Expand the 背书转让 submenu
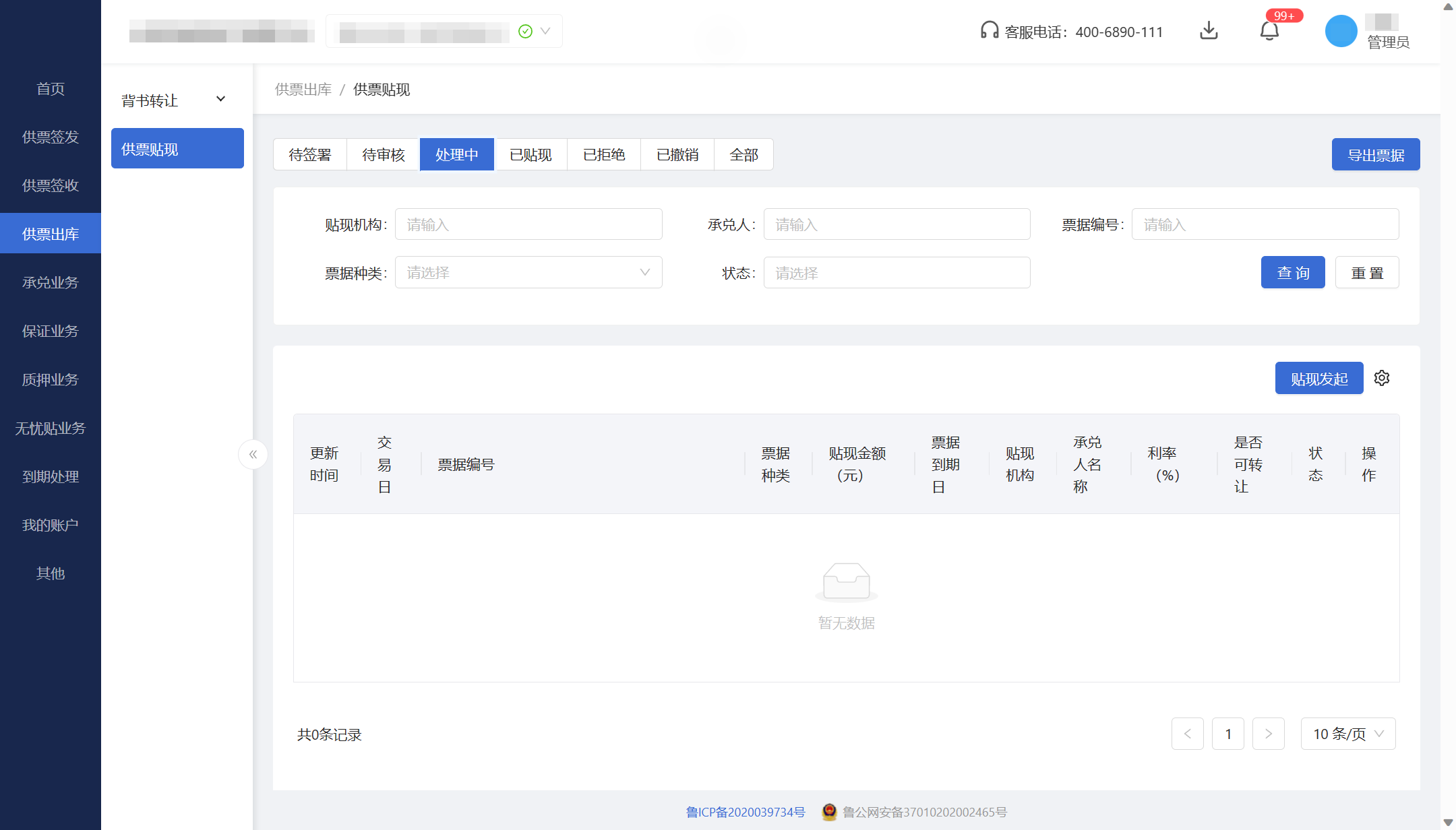 coord(177,100)
